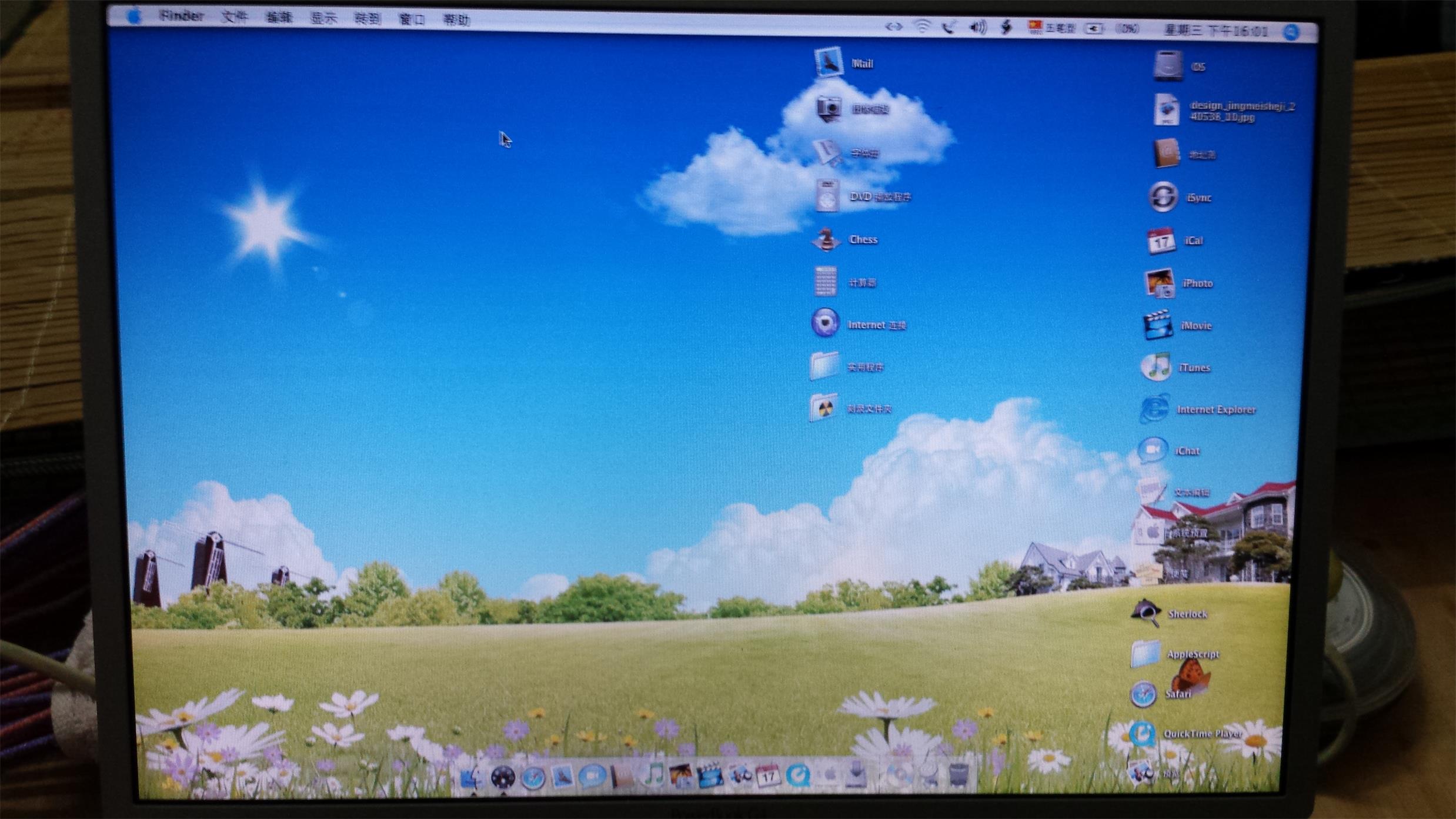Launch Chess from the desktop icon

click(826, 239)
